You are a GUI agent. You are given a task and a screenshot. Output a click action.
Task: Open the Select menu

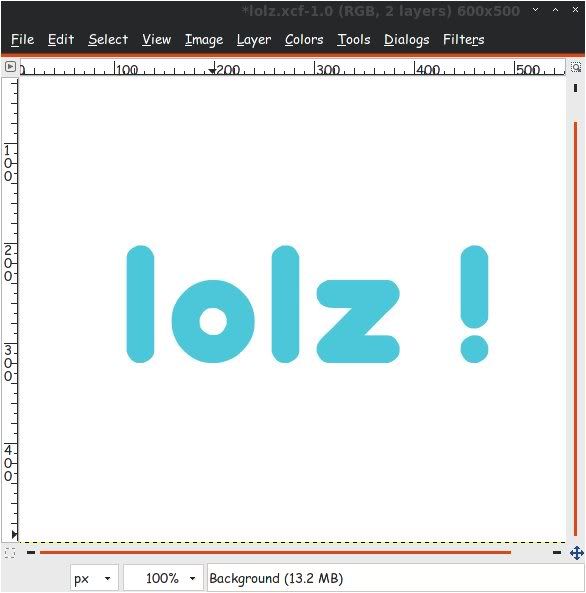[108, 39]
